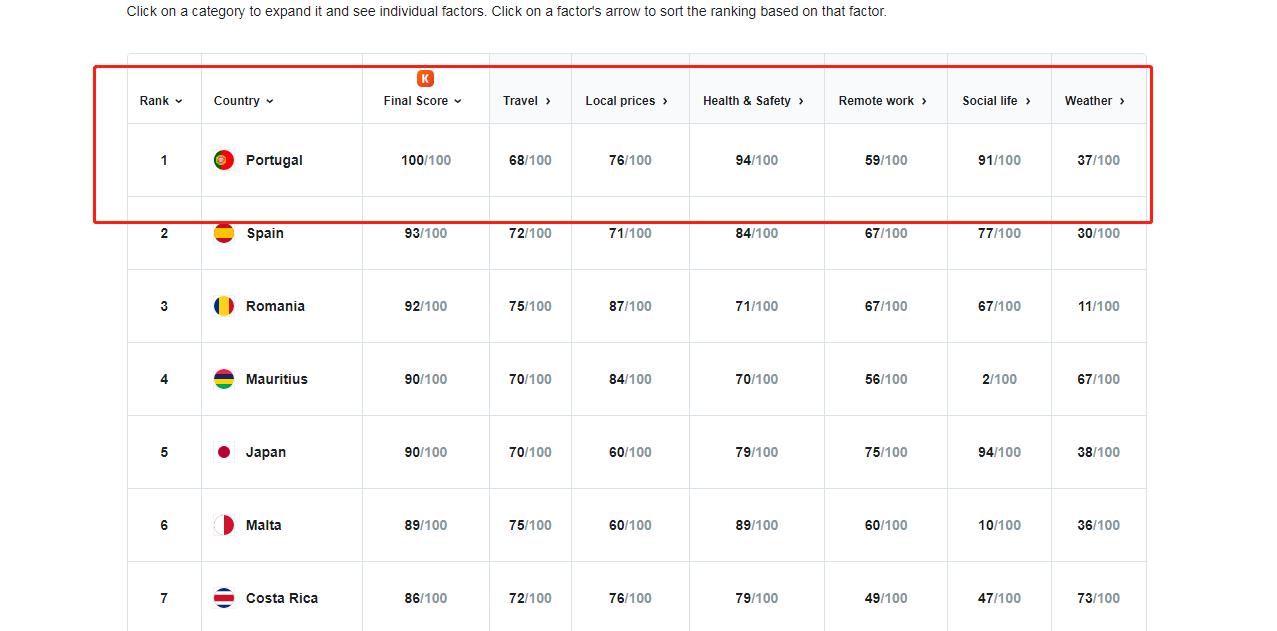Click the Malta flag icon
The width and height of the screenshot is (1277, 631).
224,525
